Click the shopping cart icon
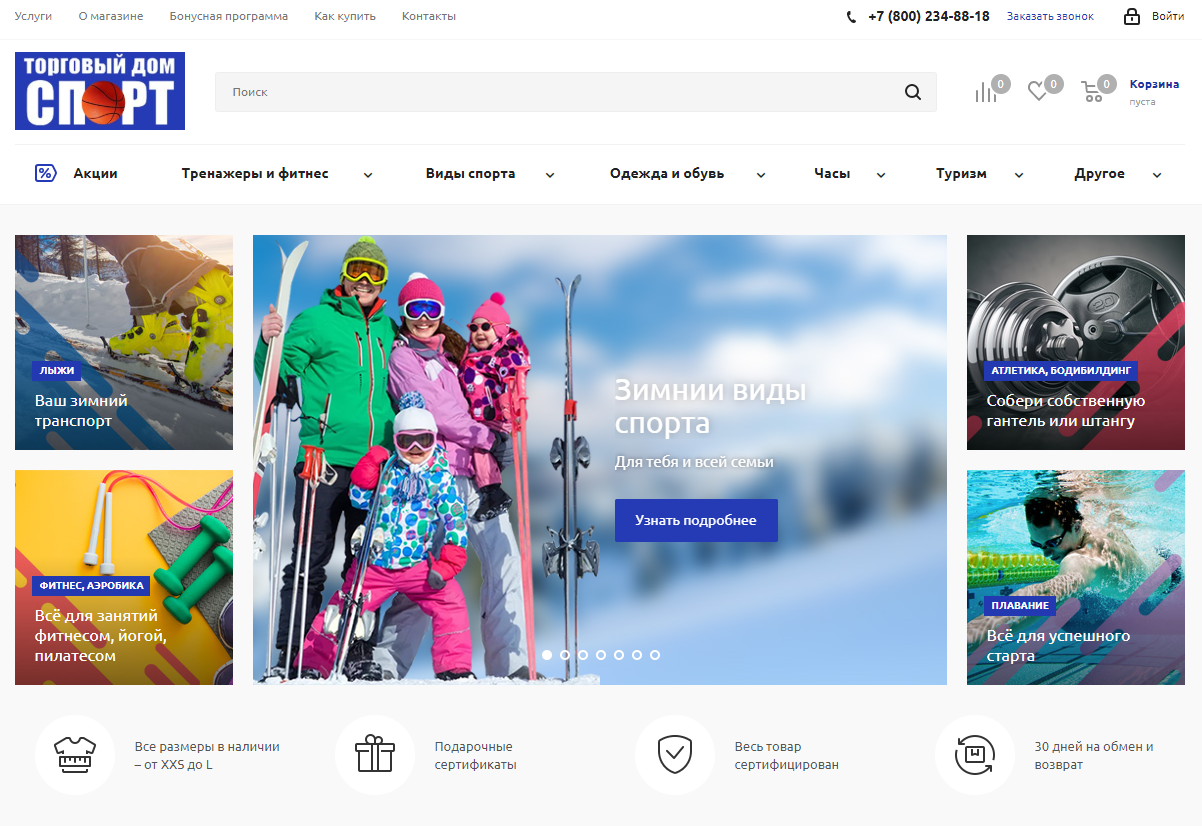The width and height of the screenshot is (1202, 826). point(1092,92)
